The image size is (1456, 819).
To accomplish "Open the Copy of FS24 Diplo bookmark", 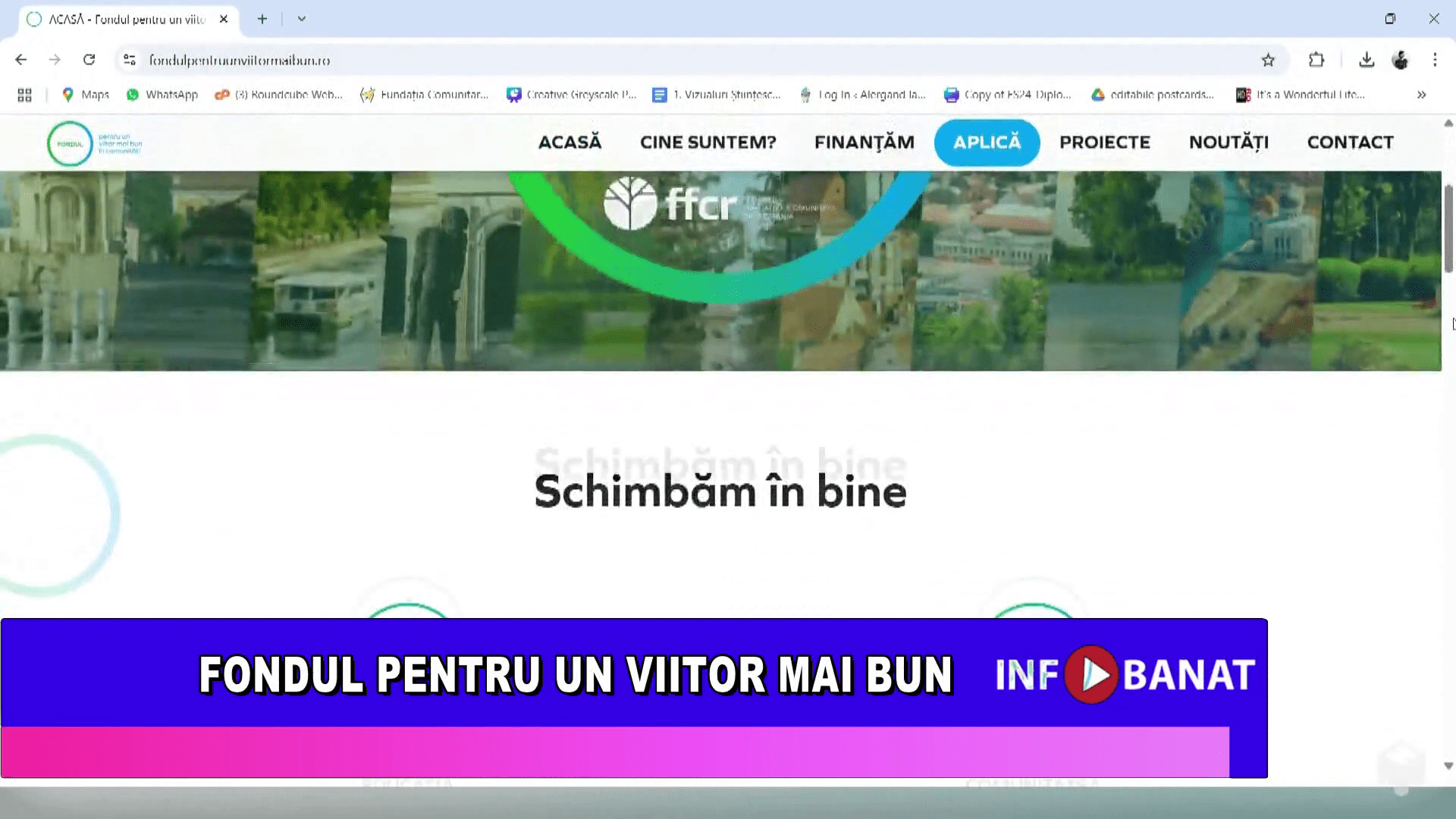I will 1008,95.
